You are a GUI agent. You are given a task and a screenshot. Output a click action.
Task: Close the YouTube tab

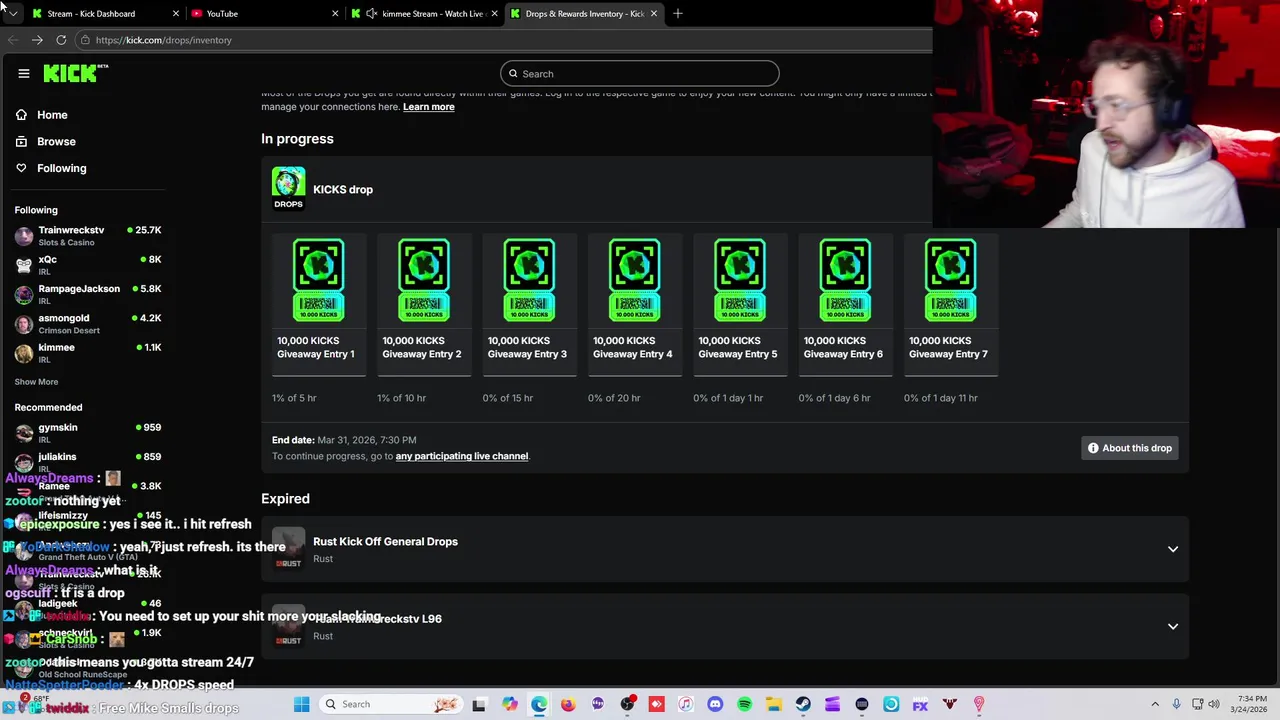(335, 14)
